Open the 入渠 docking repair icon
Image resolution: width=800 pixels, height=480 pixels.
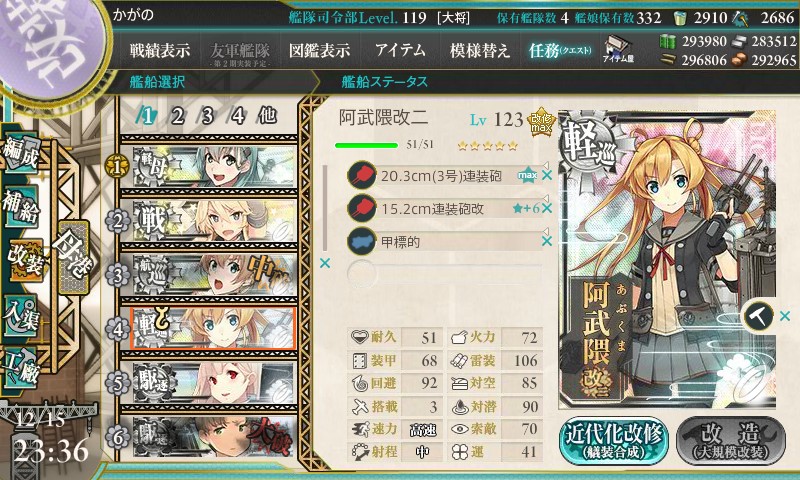point(20,316)
